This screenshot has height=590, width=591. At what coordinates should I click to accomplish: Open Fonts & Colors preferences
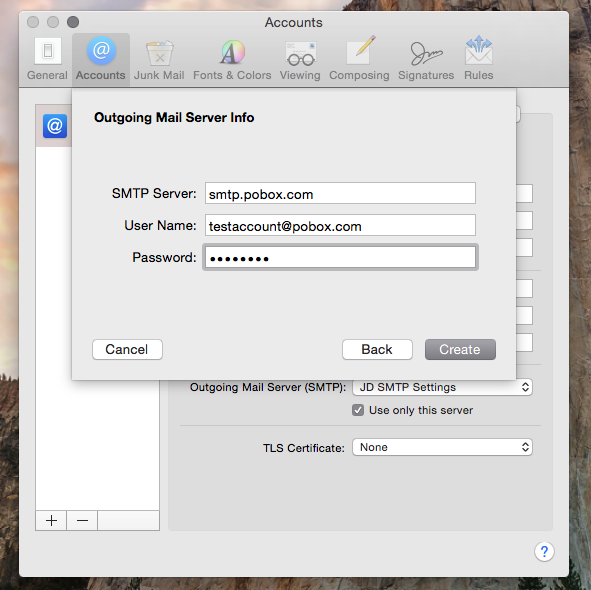click(232, 59)
